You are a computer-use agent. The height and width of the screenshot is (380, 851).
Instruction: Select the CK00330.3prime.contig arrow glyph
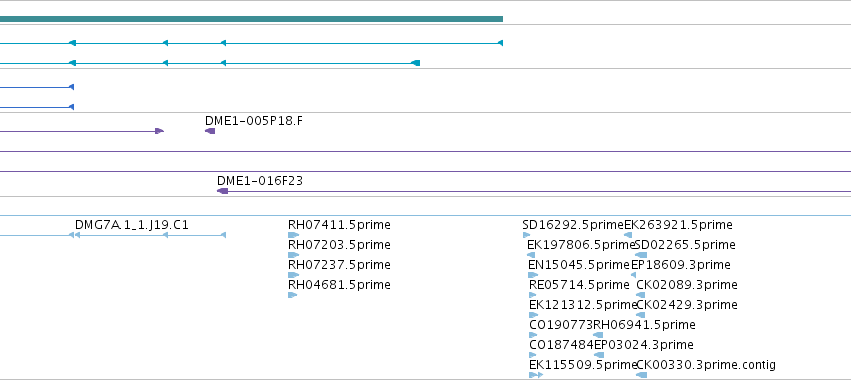[641, 375]
